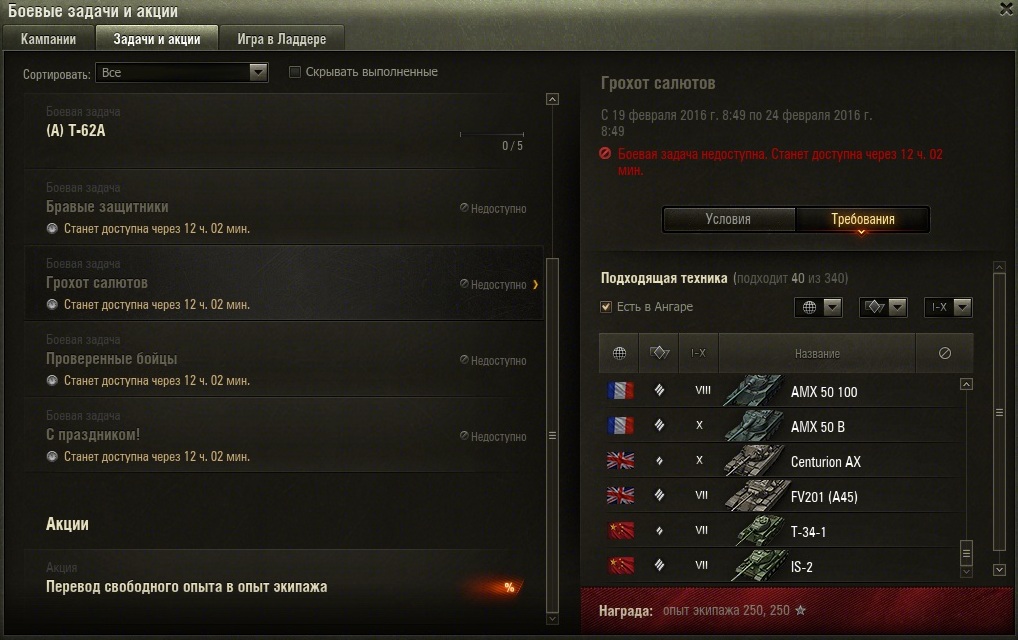Click the orange arrow next to Грохот салютов
The width and height of the screenshot is (1018, 640).
click(536, 284)
